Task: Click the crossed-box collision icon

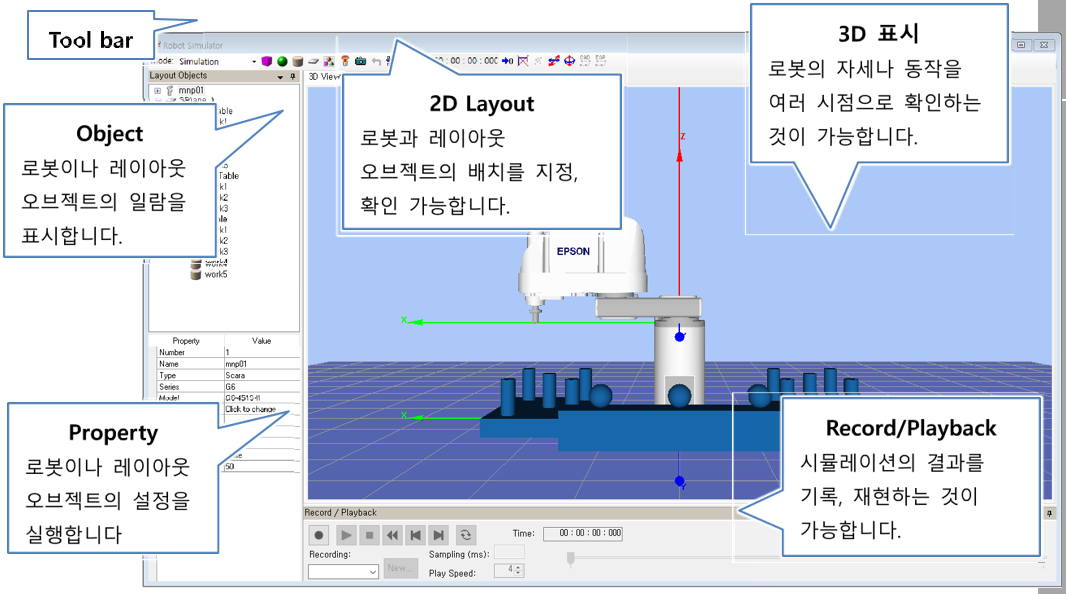Action: coord(523,60)
